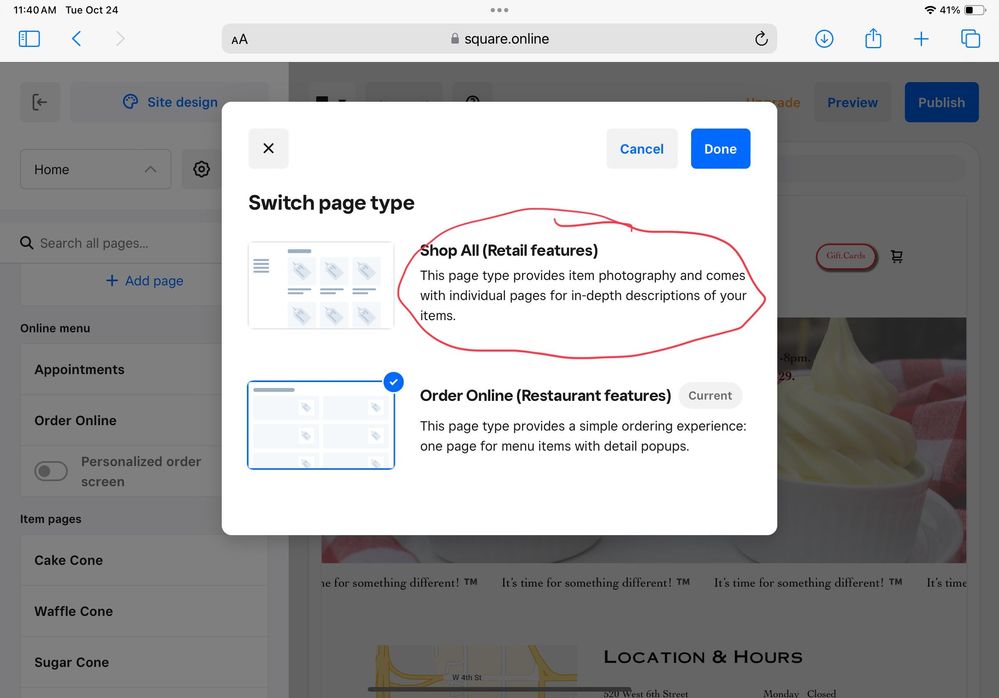Toggle the Personalized order screen switch
This screenshot has width=999, height=698.
51,471
